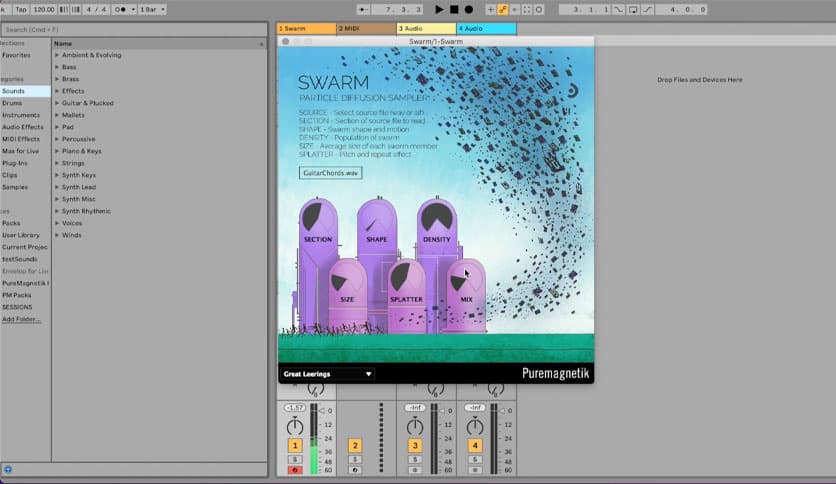The height and width of the screenshot is (484, 836).
Task: Select the Favorites collection
Action: coord(16,55)
